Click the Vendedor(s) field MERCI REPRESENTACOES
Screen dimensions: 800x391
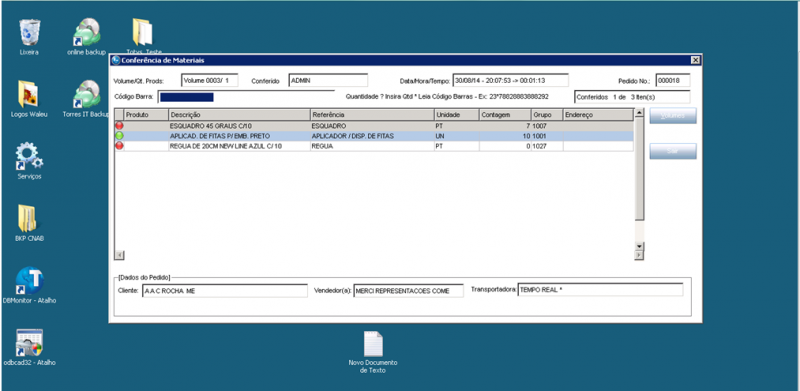click(x=408, y=290)
